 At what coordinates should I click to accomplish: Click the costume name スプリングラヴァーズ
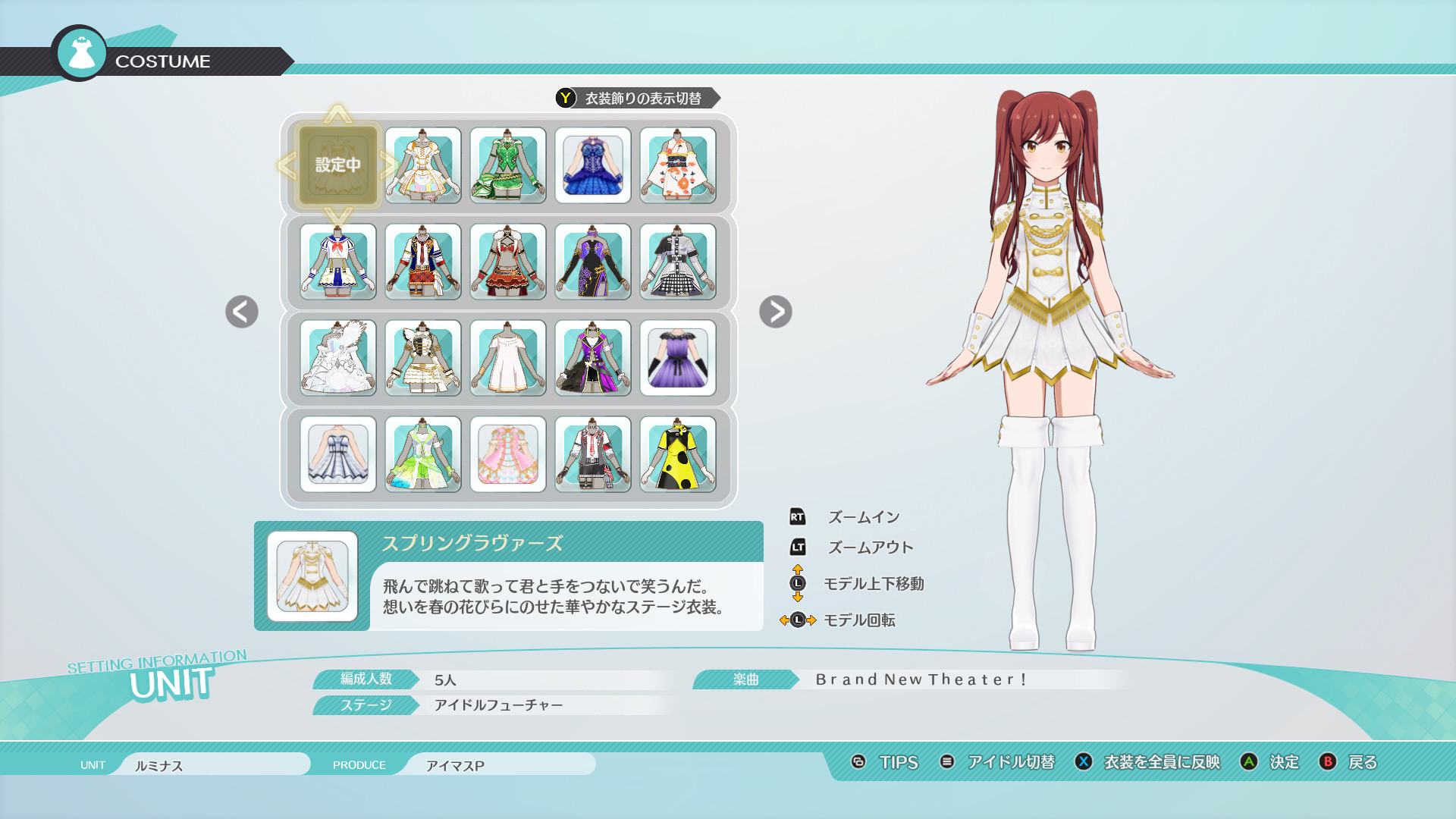[x=472, y=543]
